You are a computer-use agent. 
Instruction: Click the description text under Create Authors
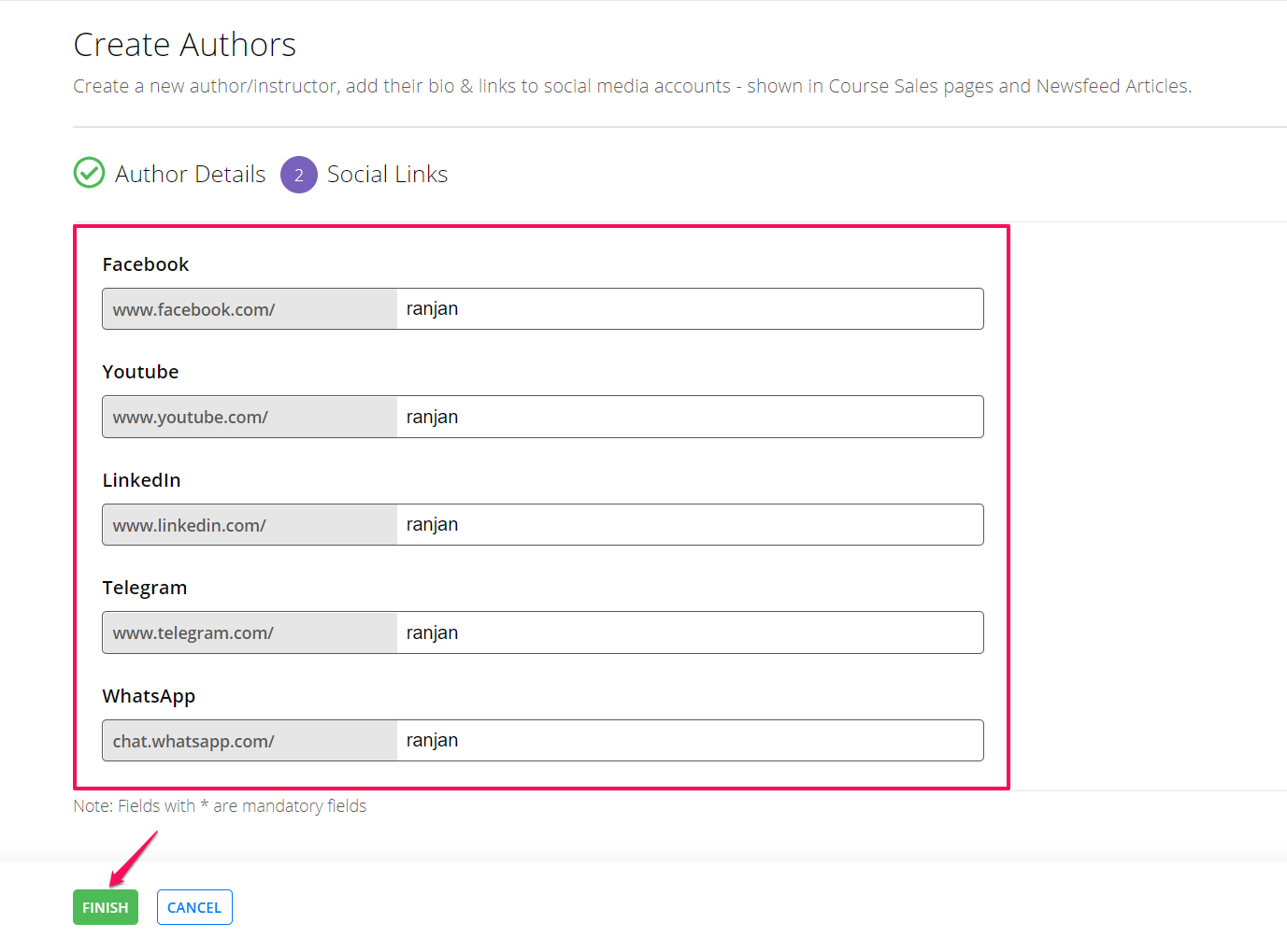pyautogui.click(x=633, y=86)
